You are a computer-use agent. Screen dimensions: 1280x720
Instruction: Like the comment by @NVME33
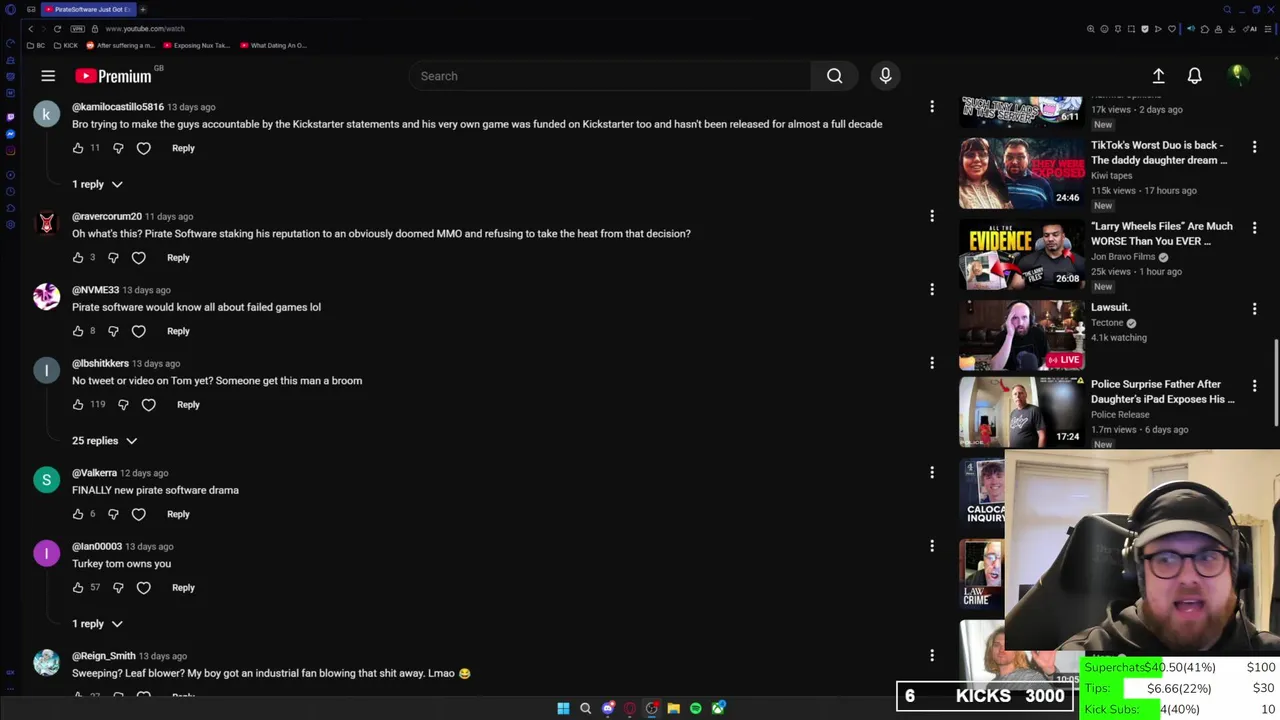tap(78, 331)
